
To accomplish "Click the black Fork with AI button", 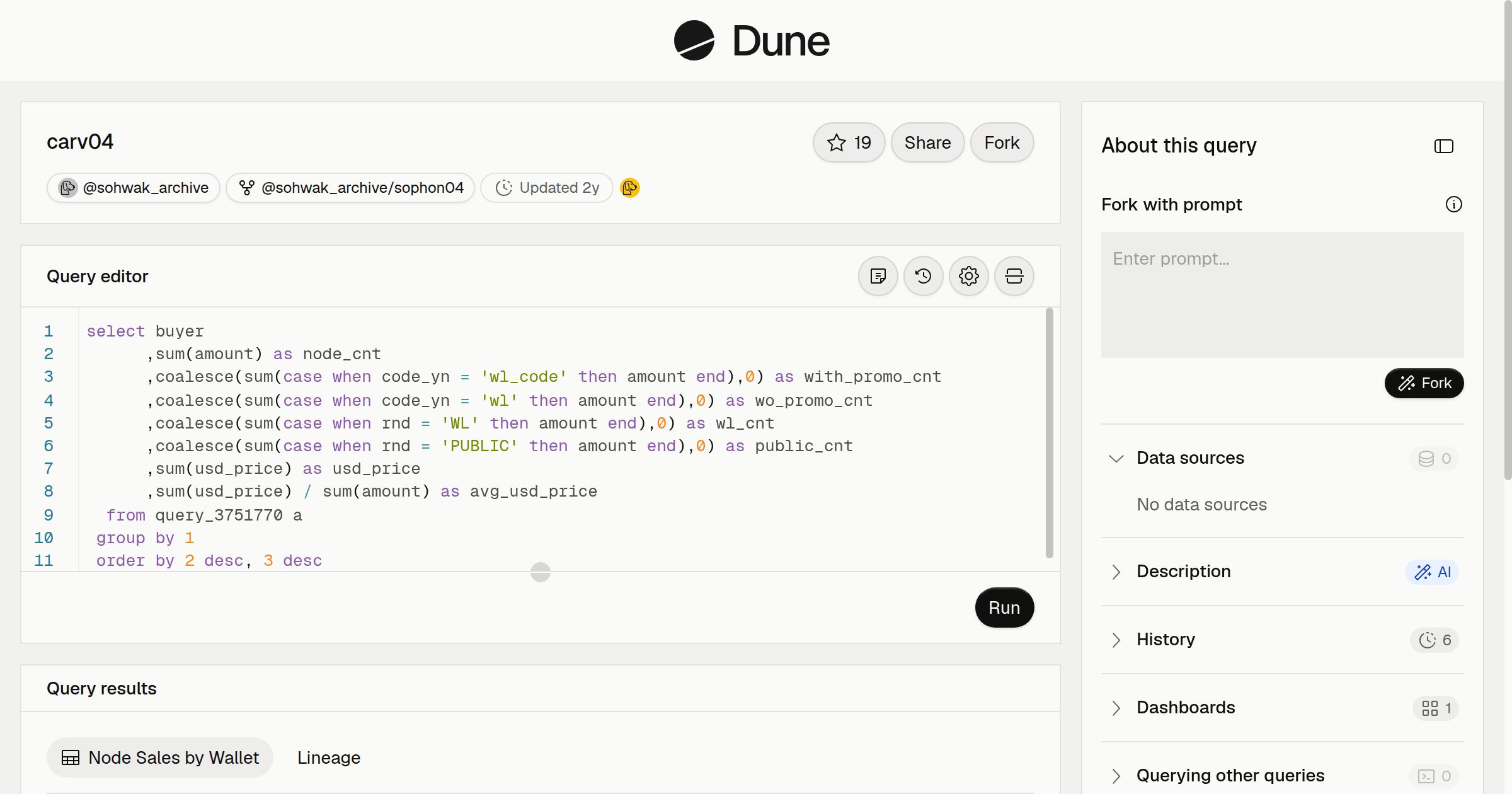I will pyautogui.click(x=1424, y=383).
